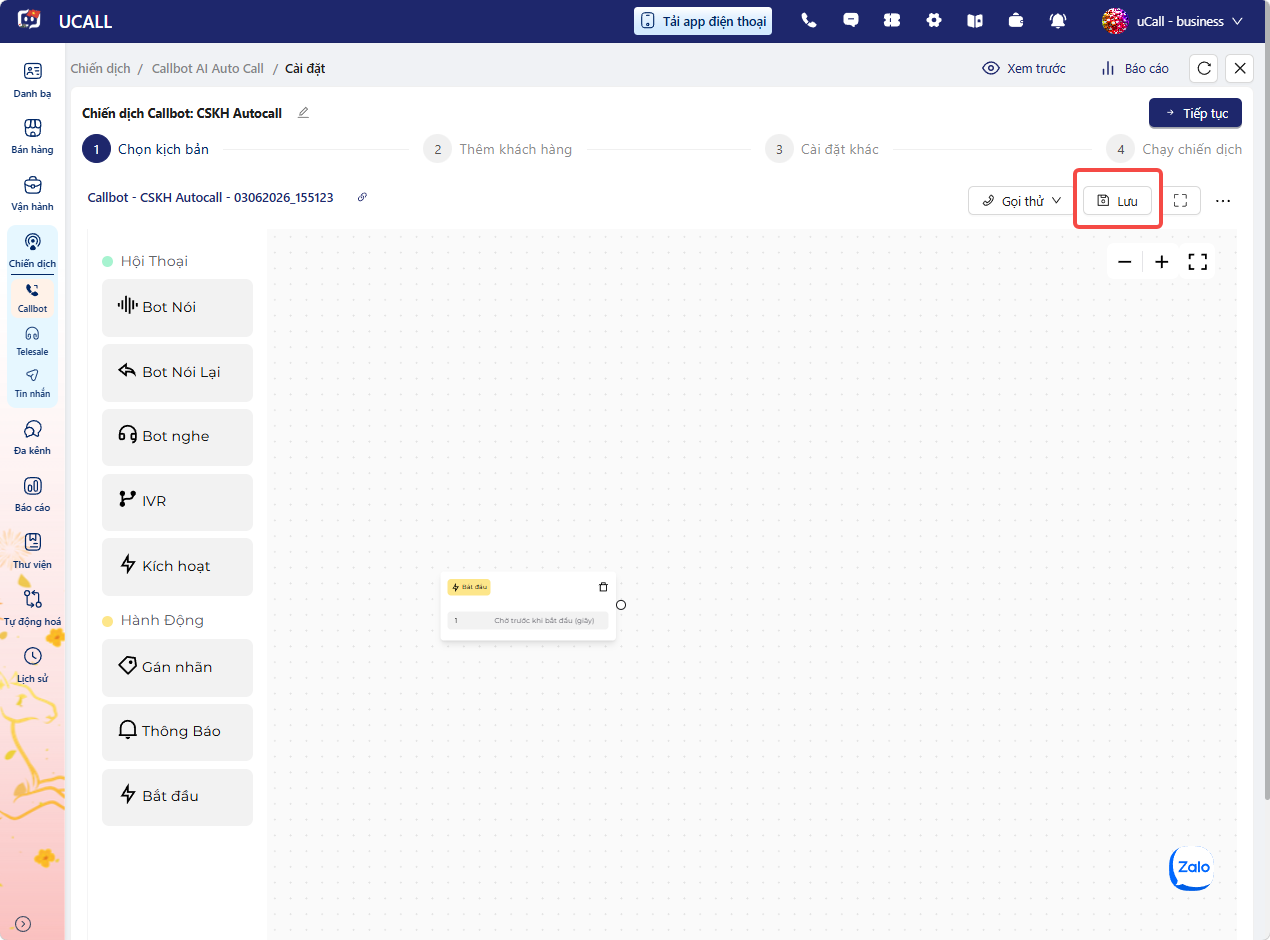This screenshot has height=940, width=1270.
Task: Click the Hội Thoại section heading
Action: click(154, 261)
